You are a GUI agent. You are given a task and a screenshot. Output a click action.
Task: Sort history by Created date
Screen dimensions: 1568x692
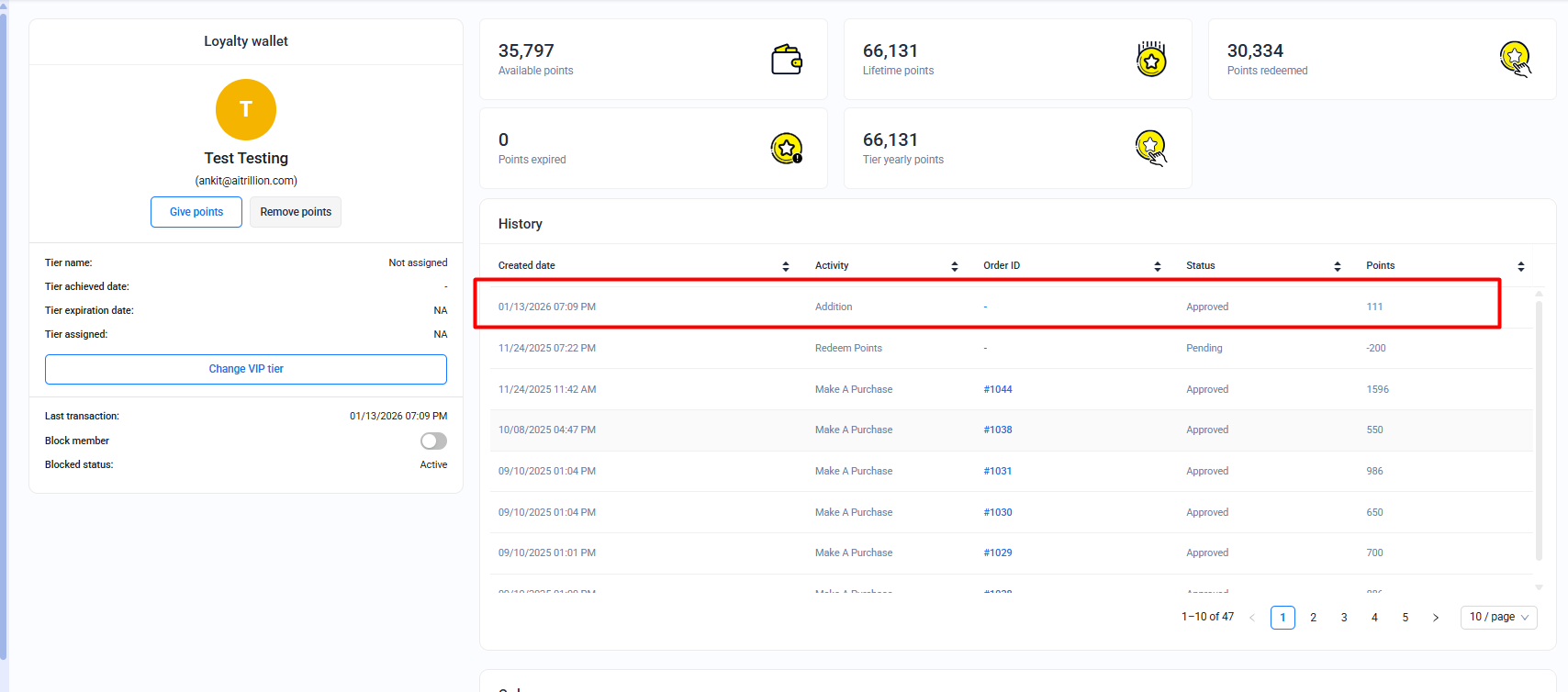click(x=785, y=266)
